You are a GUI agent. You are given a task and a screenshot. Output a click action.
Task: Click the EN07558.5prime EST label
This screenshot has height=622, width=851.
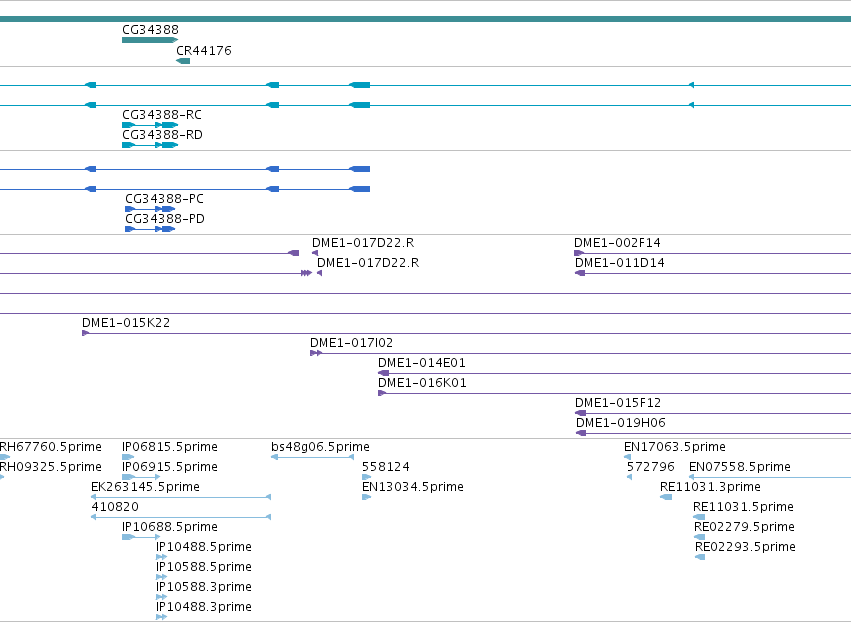click(x=740, y=467)
